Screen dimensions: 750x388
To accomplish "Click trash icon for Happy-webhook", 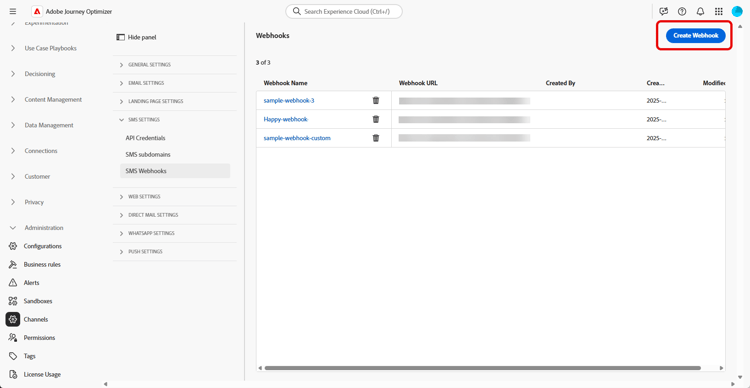I will tap(376, 119).
